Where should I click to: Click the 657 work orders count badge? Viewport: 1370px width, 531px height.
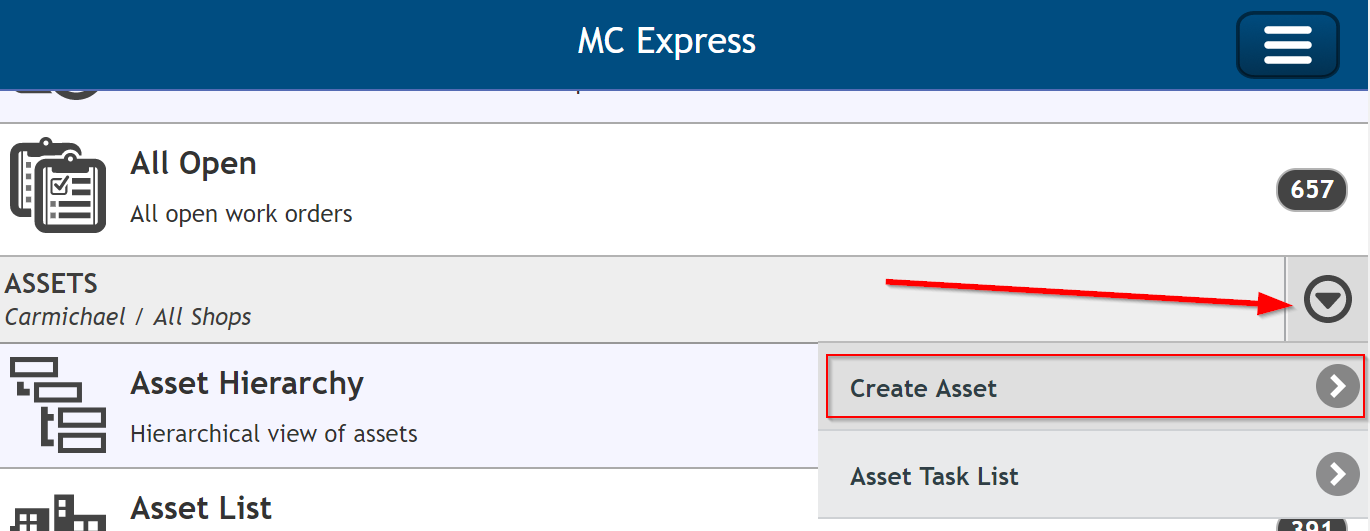(1311, 190)
